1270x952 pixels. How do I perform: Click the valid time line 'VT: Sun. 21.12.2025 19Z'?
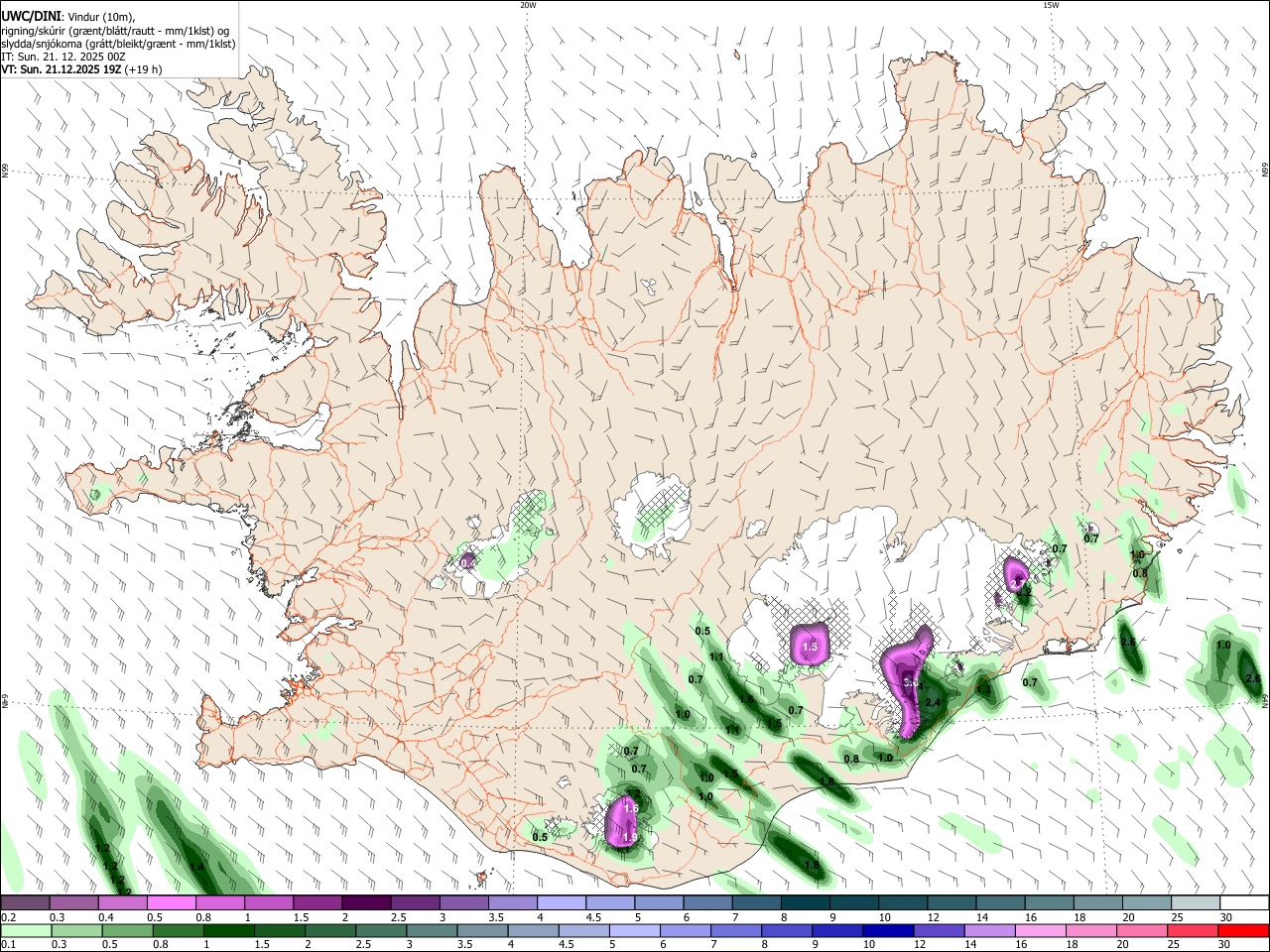click(62, 69)
